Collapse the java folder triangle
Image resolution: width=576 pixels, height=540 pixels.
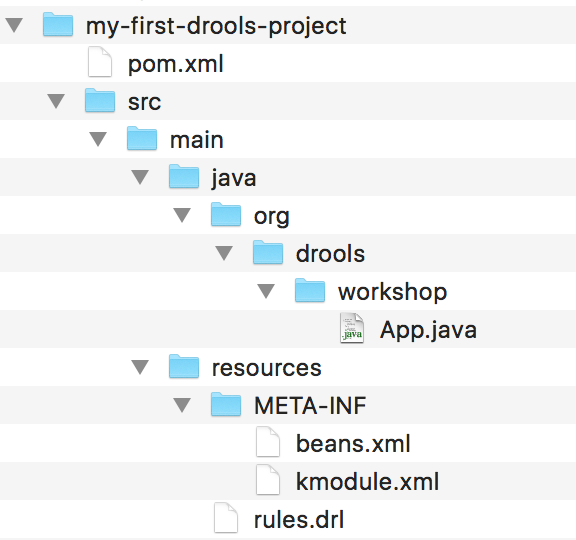(x=140, y=177)
